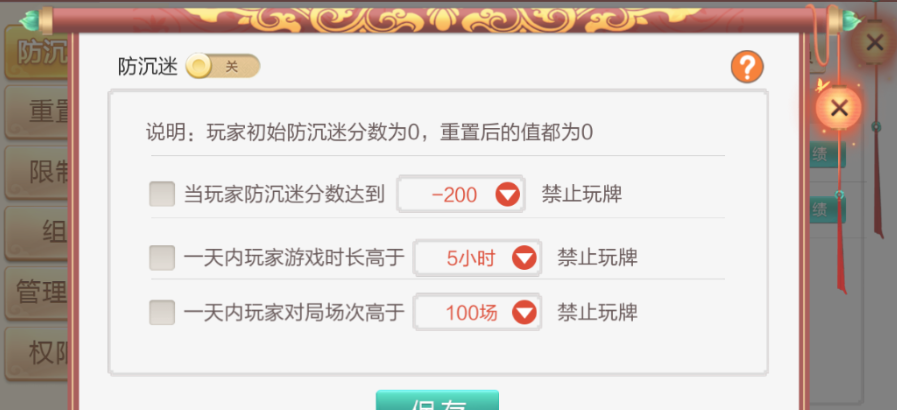Viewport: 897px width, 410px height.
Task: Select the 防沉 tab in the left sidebar
Action: 38,53
